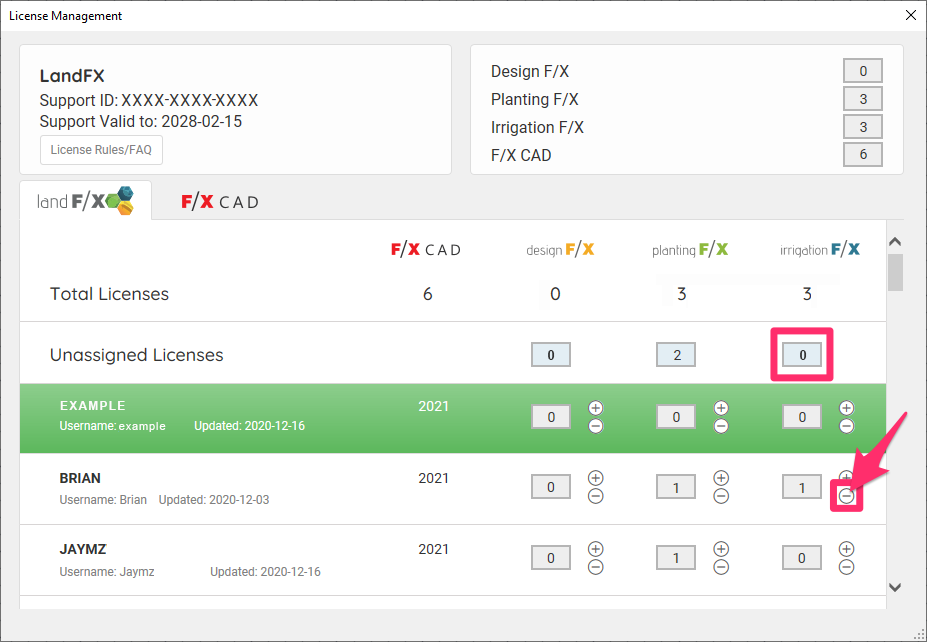Click BRIAN's Updated: 2020-12-03 text
This screenshot has width=927, height=642.
[x=213, y=500]
